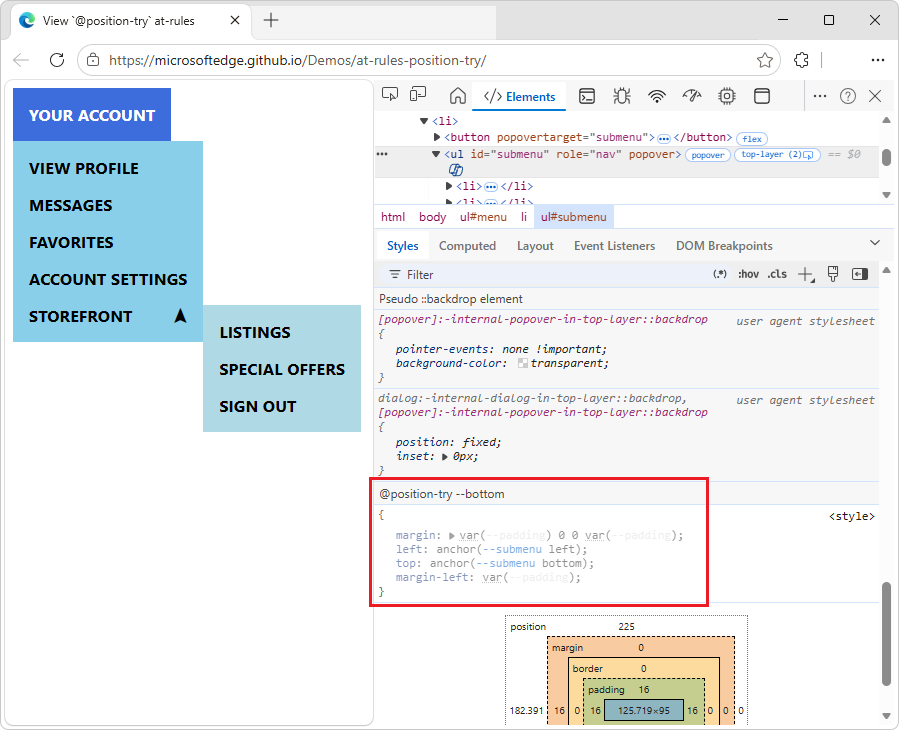
Task: Open a new browser tab
Action: pyautogui.click(x=271, y=21)
